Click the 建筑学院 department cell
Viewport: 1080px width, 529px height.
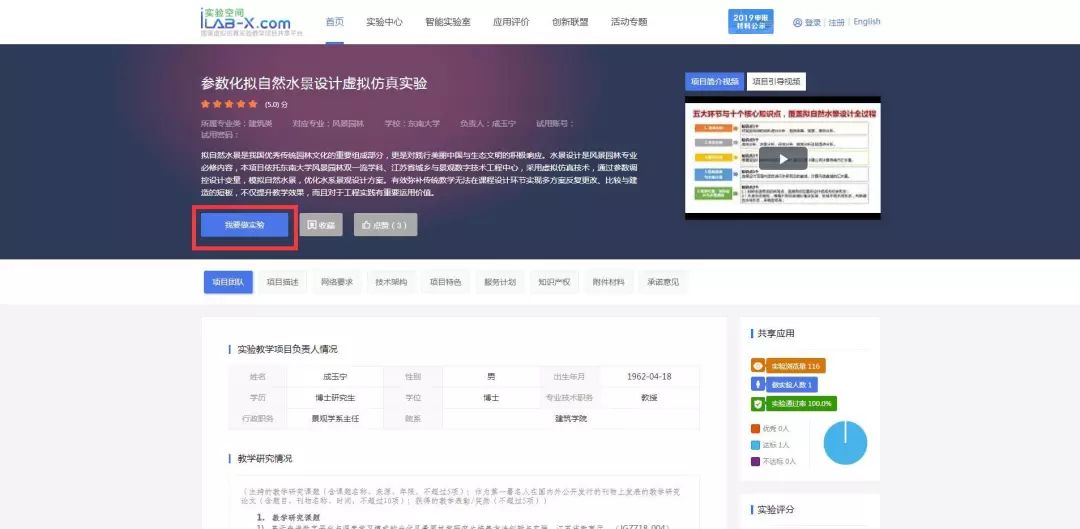(x=571, y=418)
